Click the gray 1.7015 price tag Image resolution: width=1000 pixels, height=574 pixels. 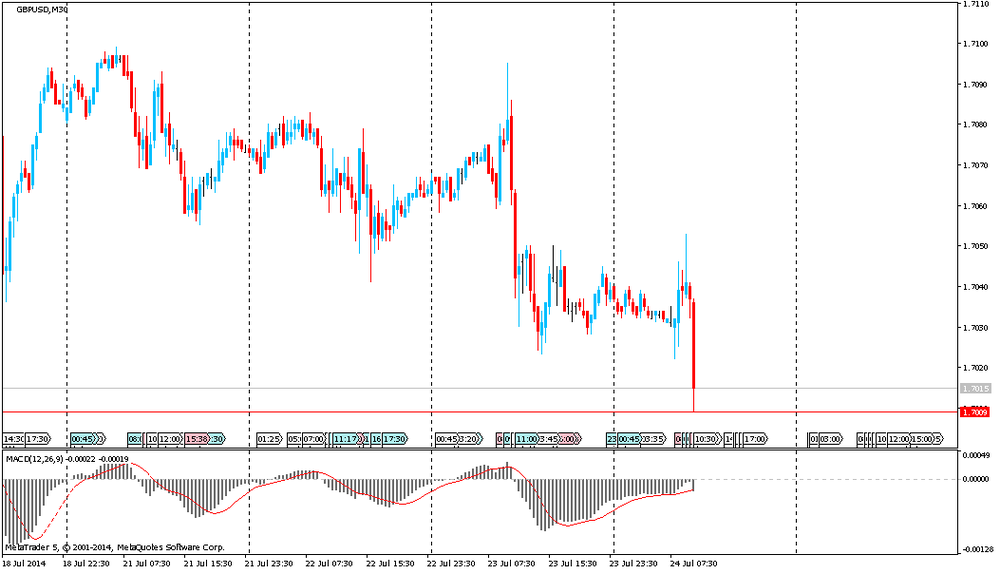(x=975, y=388)
